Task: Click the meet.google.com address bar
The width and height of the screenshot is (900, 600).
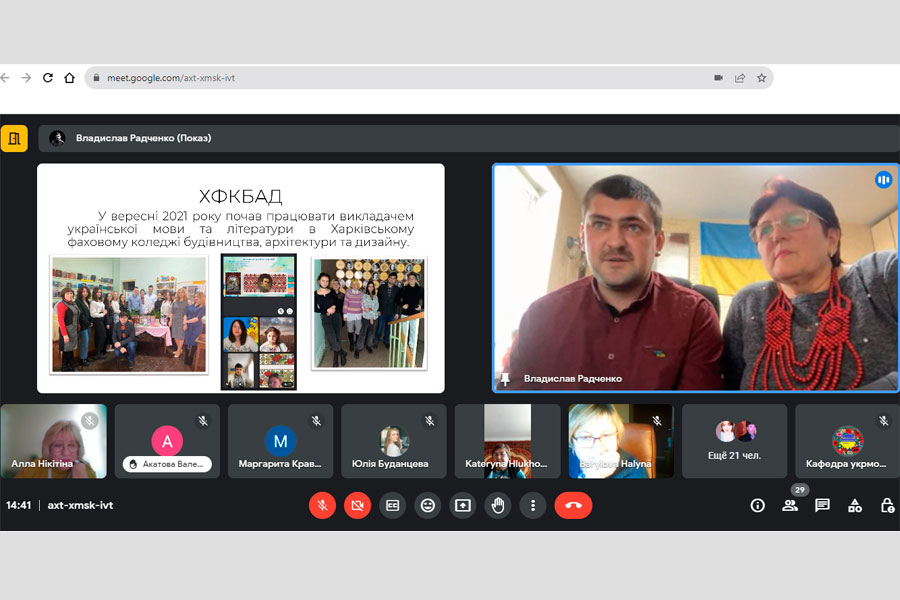Action: tap(400, 78)
